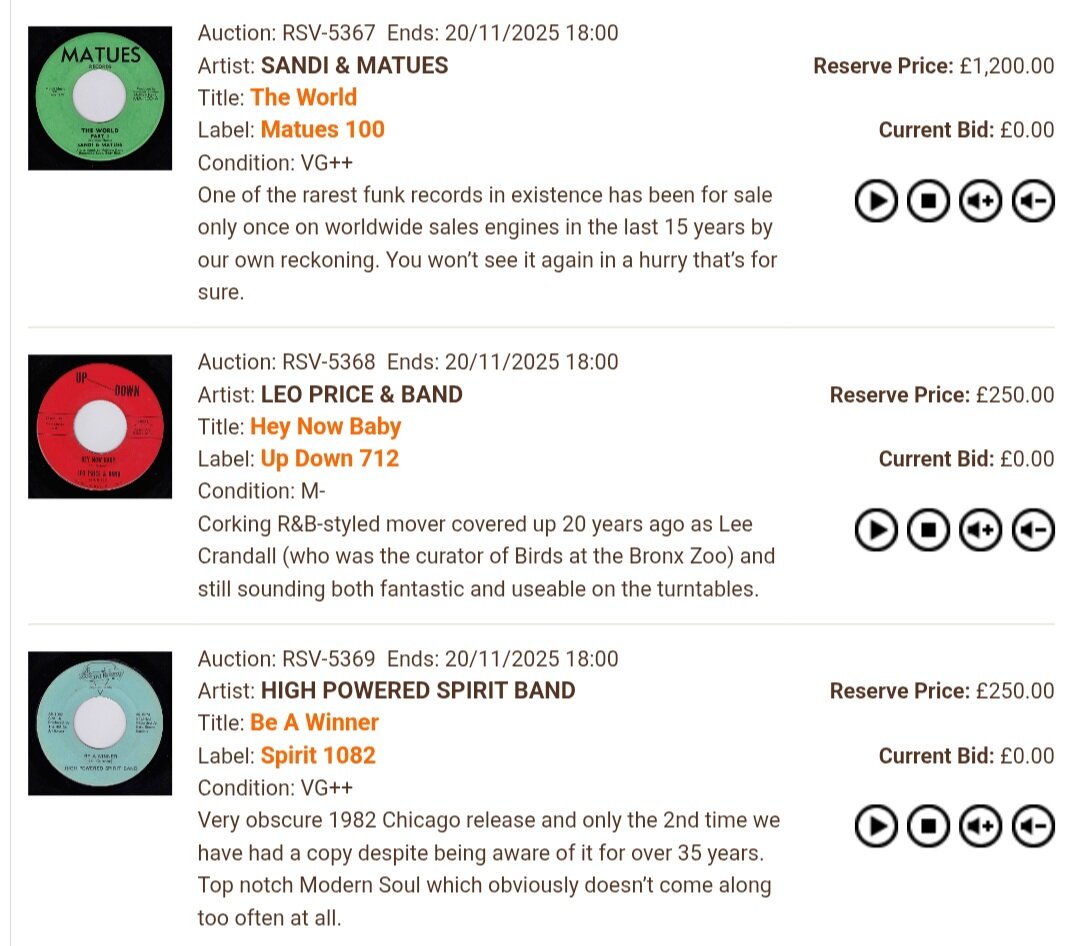Follow the Spirit 1082 label link
Screen dimensions: 1080x946
[x=318, y=755]
